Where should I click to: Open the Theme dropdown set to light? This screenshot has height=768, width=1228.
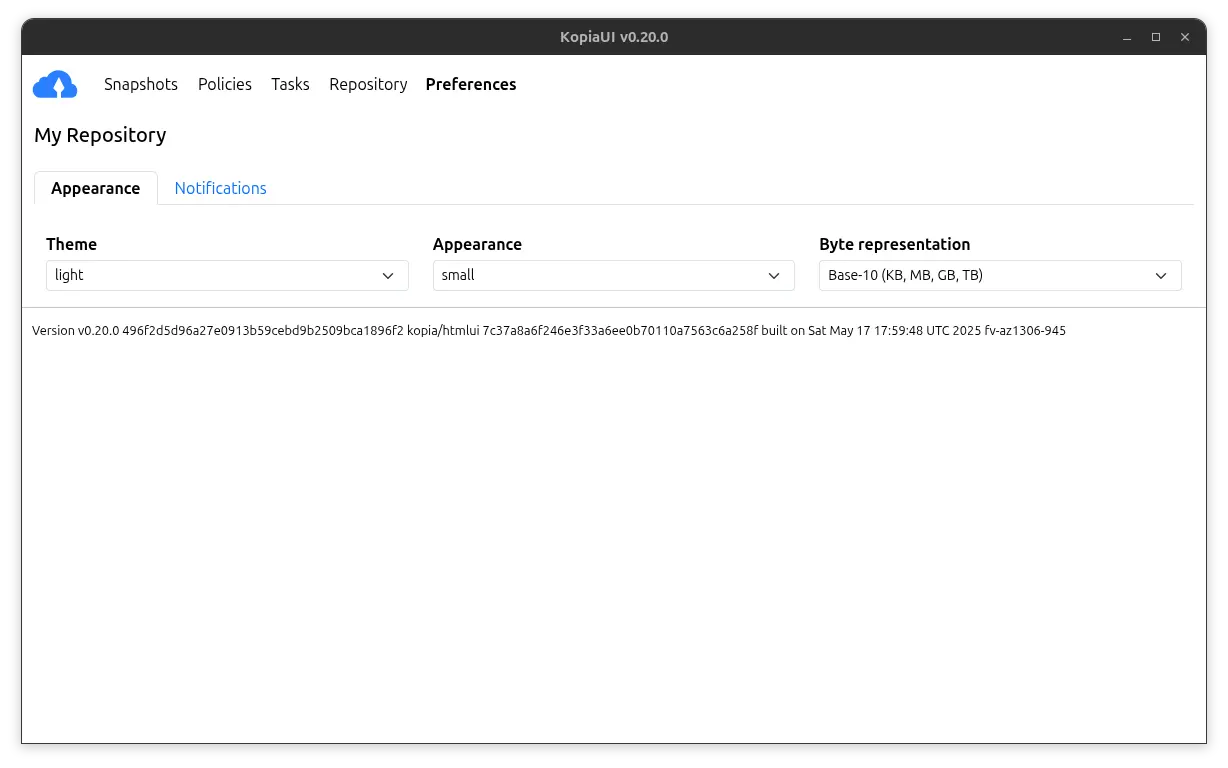point(227,275)
